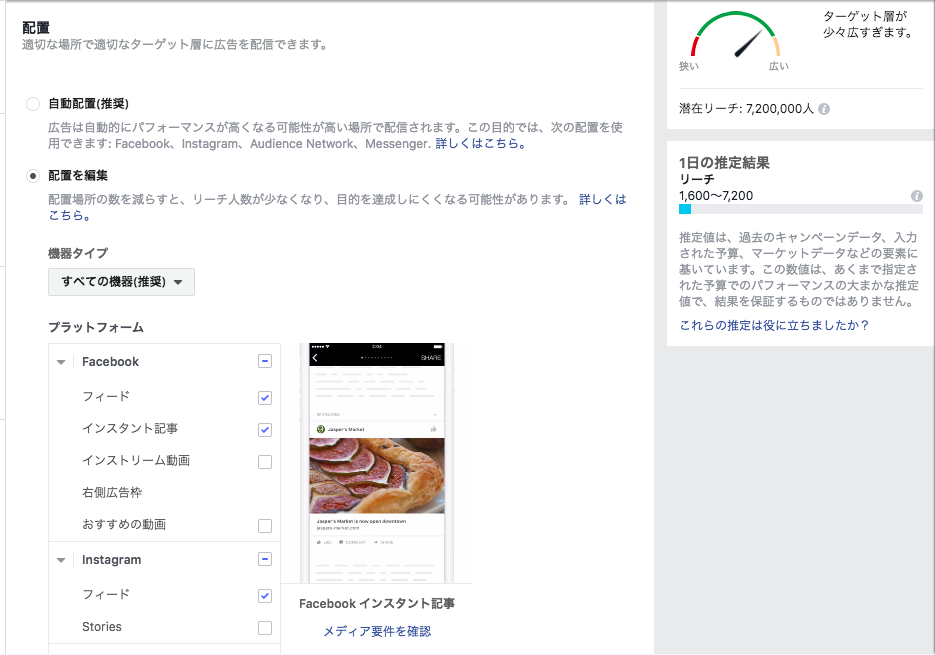935x655 pixels.
Task: Enable the インストリーム動画 placement
Action: [264, 461]
